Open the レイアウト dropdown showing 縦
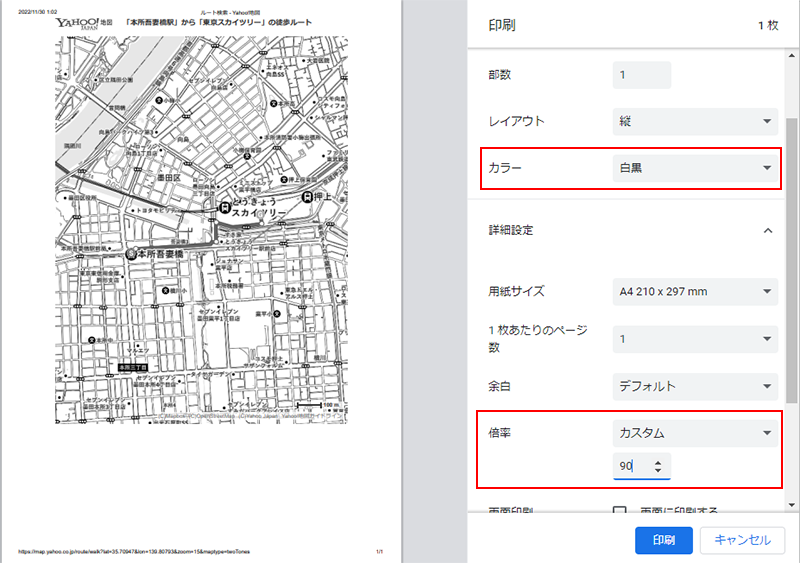800x563 pixels. point(695,121)
